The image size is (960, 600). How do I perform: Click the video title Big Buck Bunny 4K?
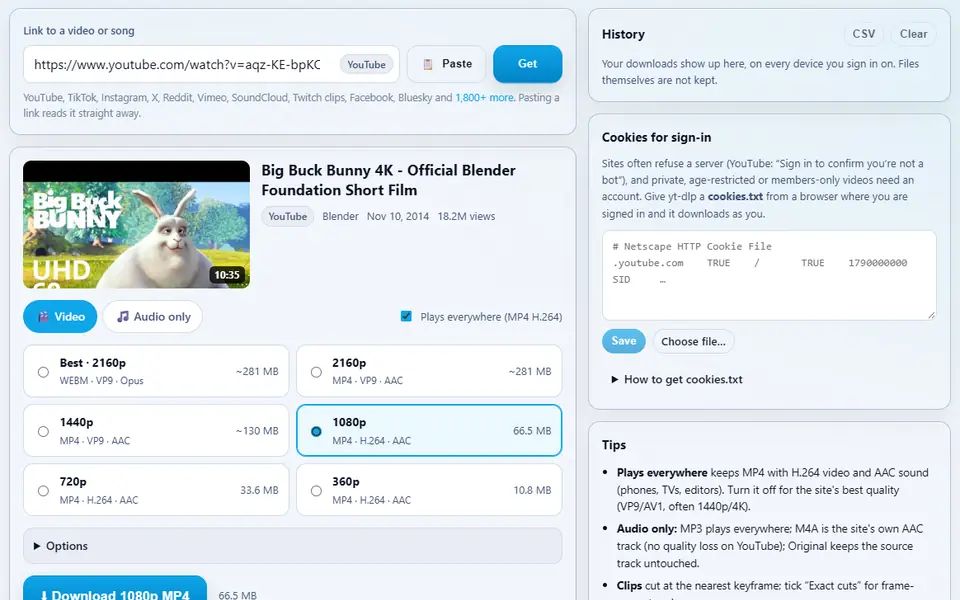[388, 180]
